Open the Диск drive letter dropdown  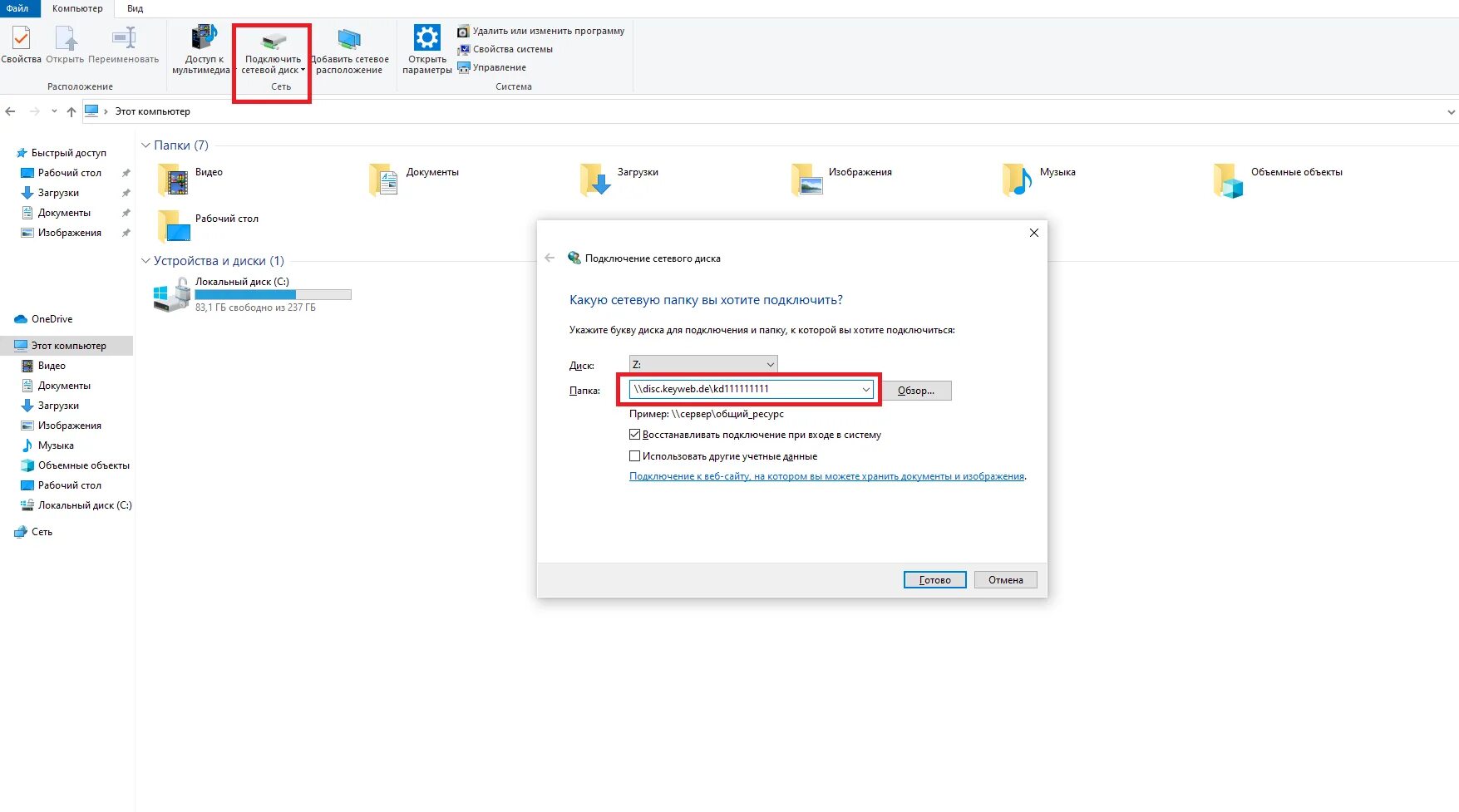pyautogui.click(x=703, y=364)
